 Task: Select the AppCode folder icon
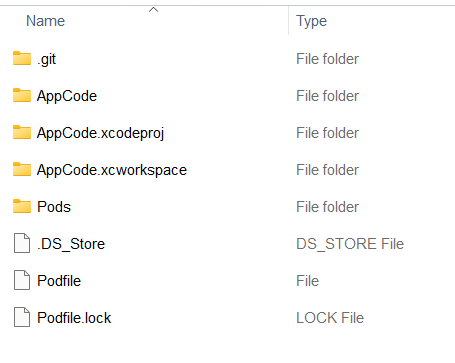(22, 95)
